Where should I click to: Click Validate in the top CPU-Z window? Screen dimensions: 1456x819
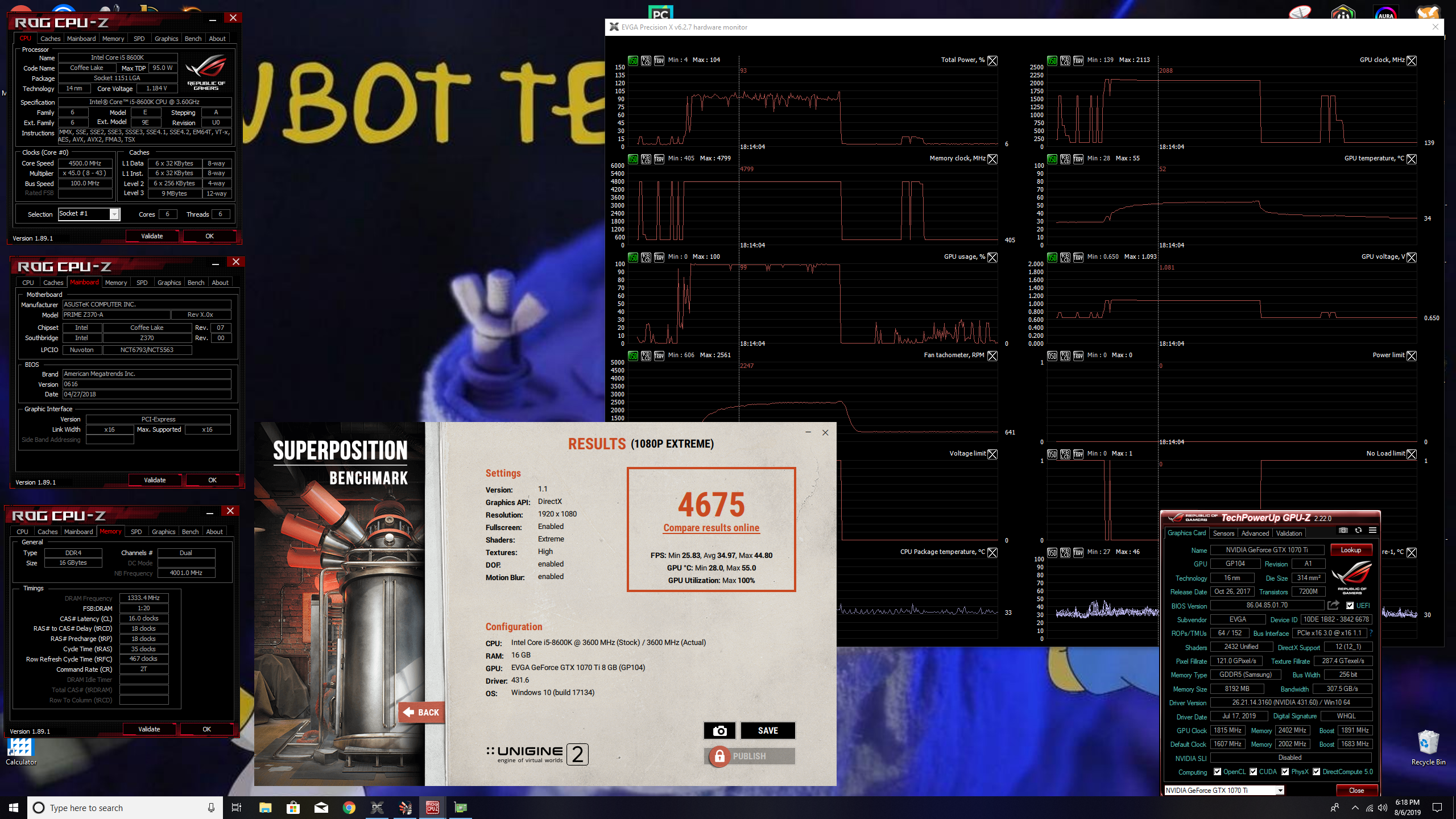click(152, 236)
